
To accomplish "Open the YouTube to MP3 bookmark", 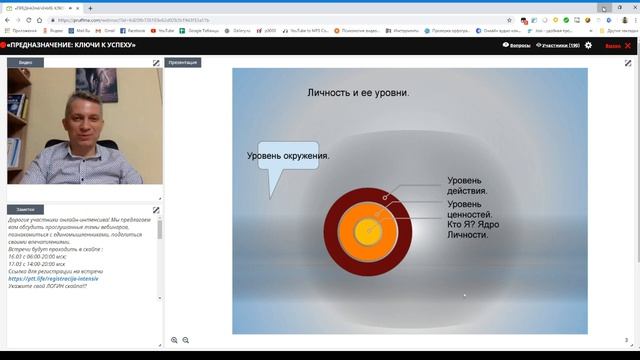I will click(x=305, y=31).
